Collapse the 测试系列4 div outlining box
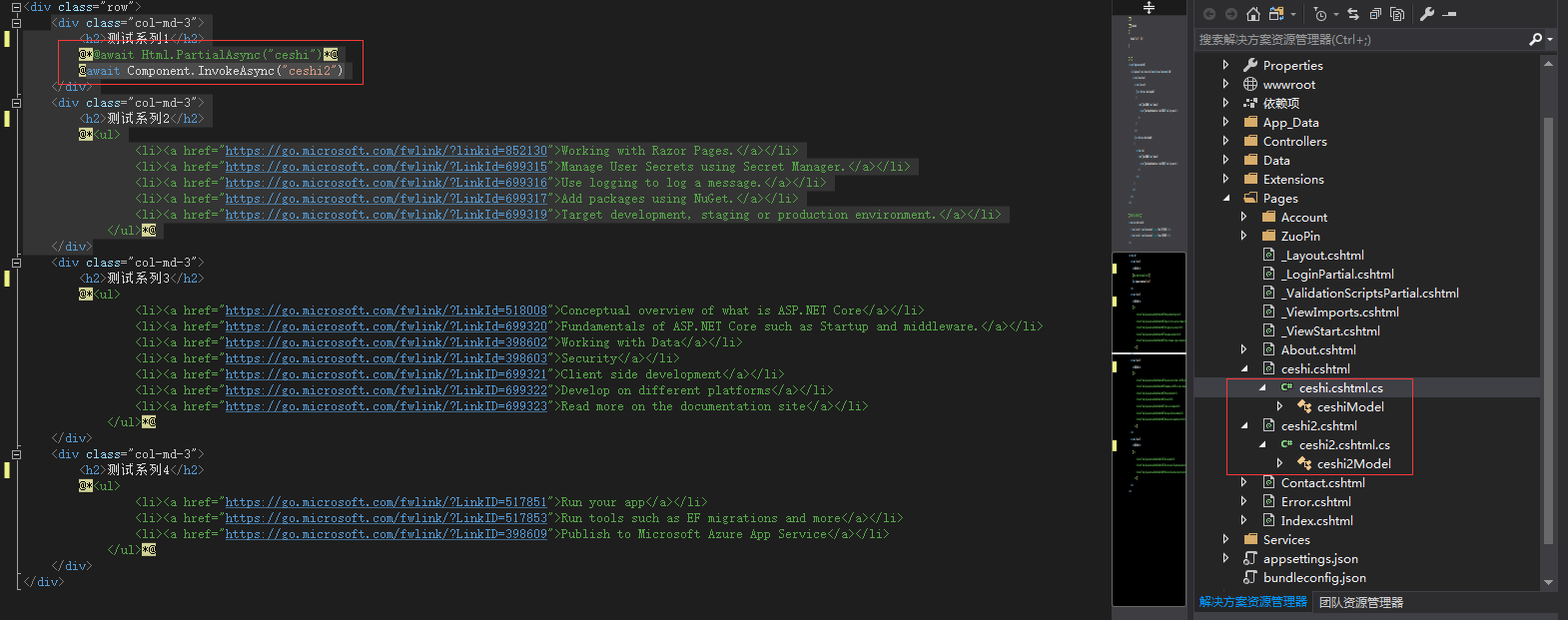Screen dimensions: 1568x620 click(16, 454)
